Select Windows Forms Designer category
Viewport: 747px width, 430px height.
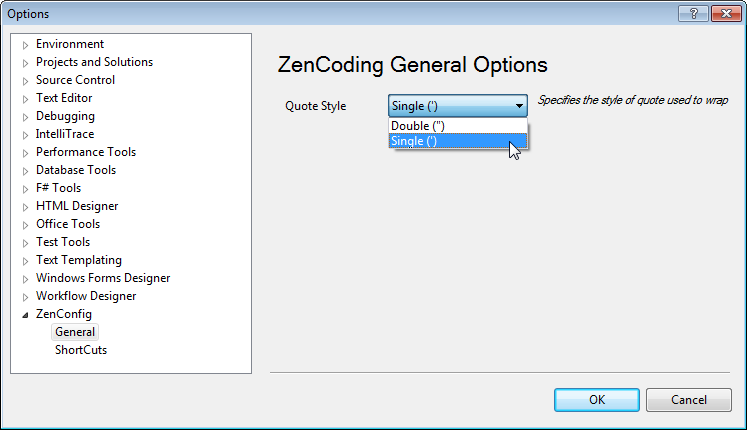(103, 278)
